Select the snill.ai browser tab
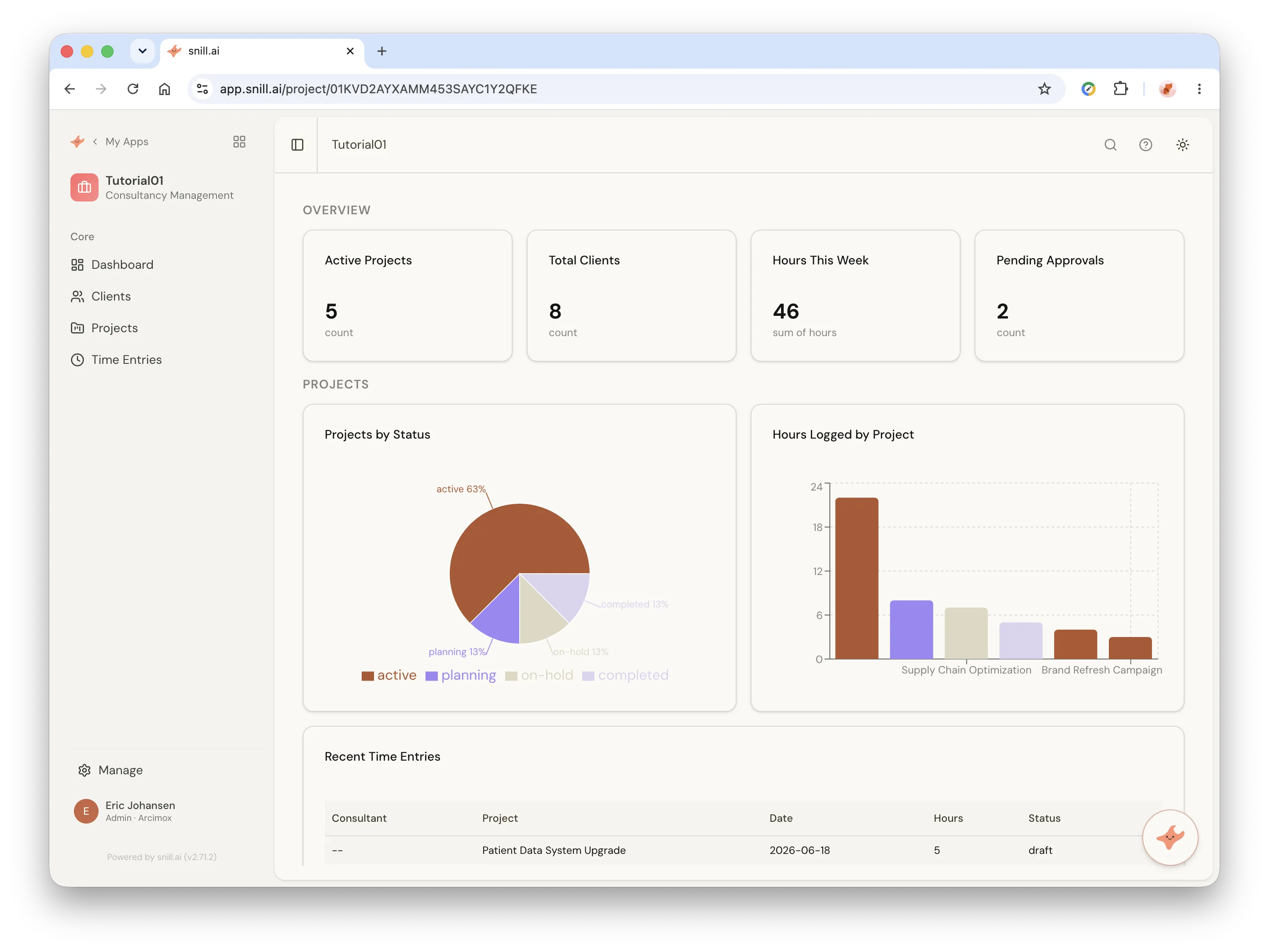The height and width of the screenshot is (952, 1269). [x=262, y=51]
